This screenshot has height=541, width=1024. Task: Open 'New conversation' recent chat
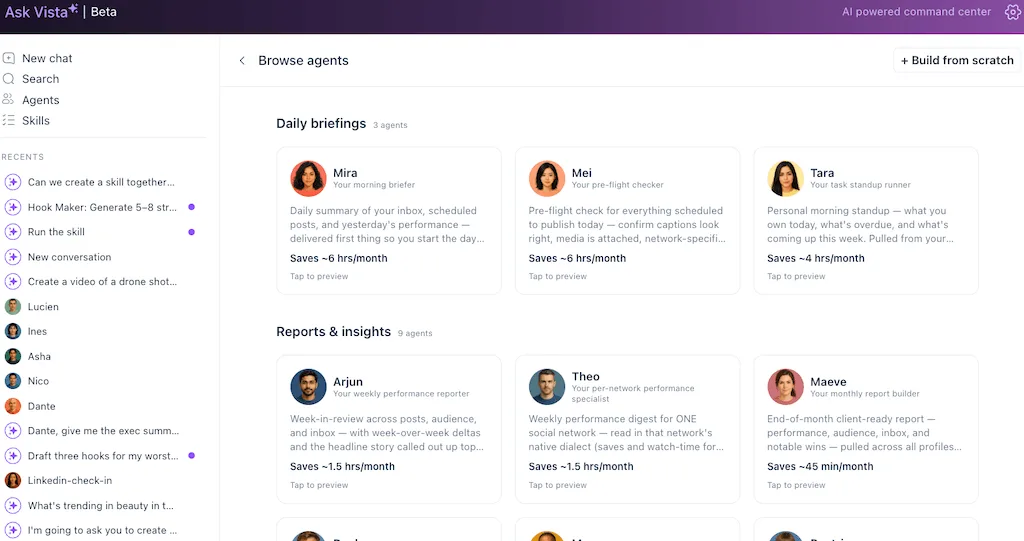69,257
